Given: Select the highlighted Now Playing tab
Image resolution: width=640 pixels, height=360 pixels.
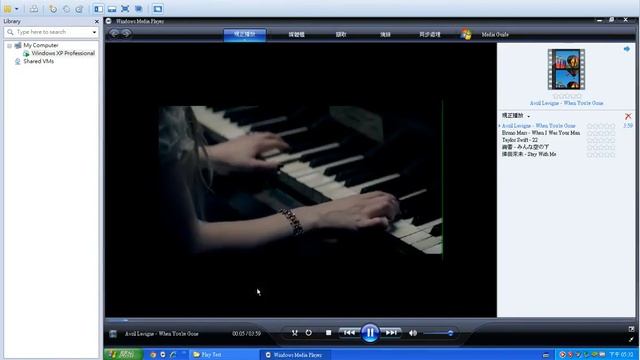Looking at the screenshot, I should (x=244, y=35).
